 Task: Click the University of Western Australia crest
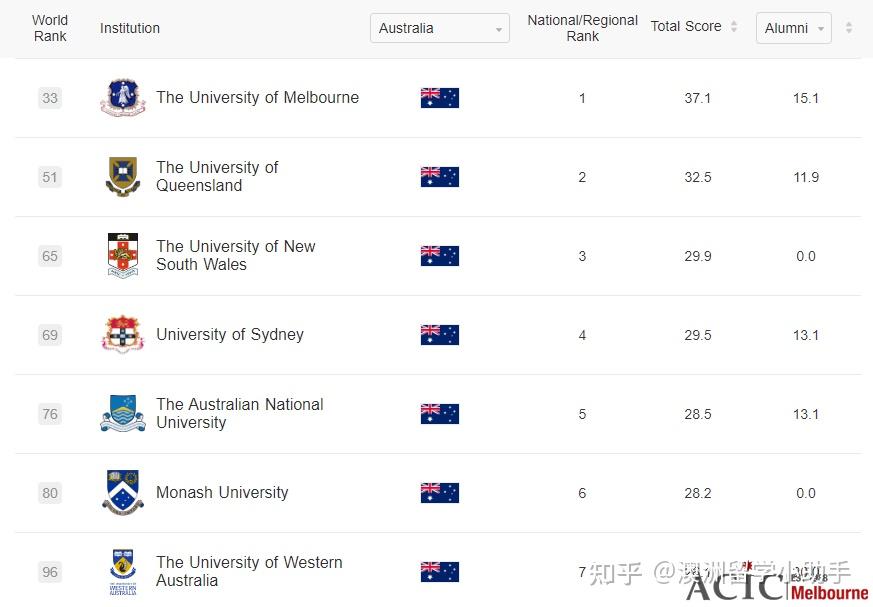(123, 572)
